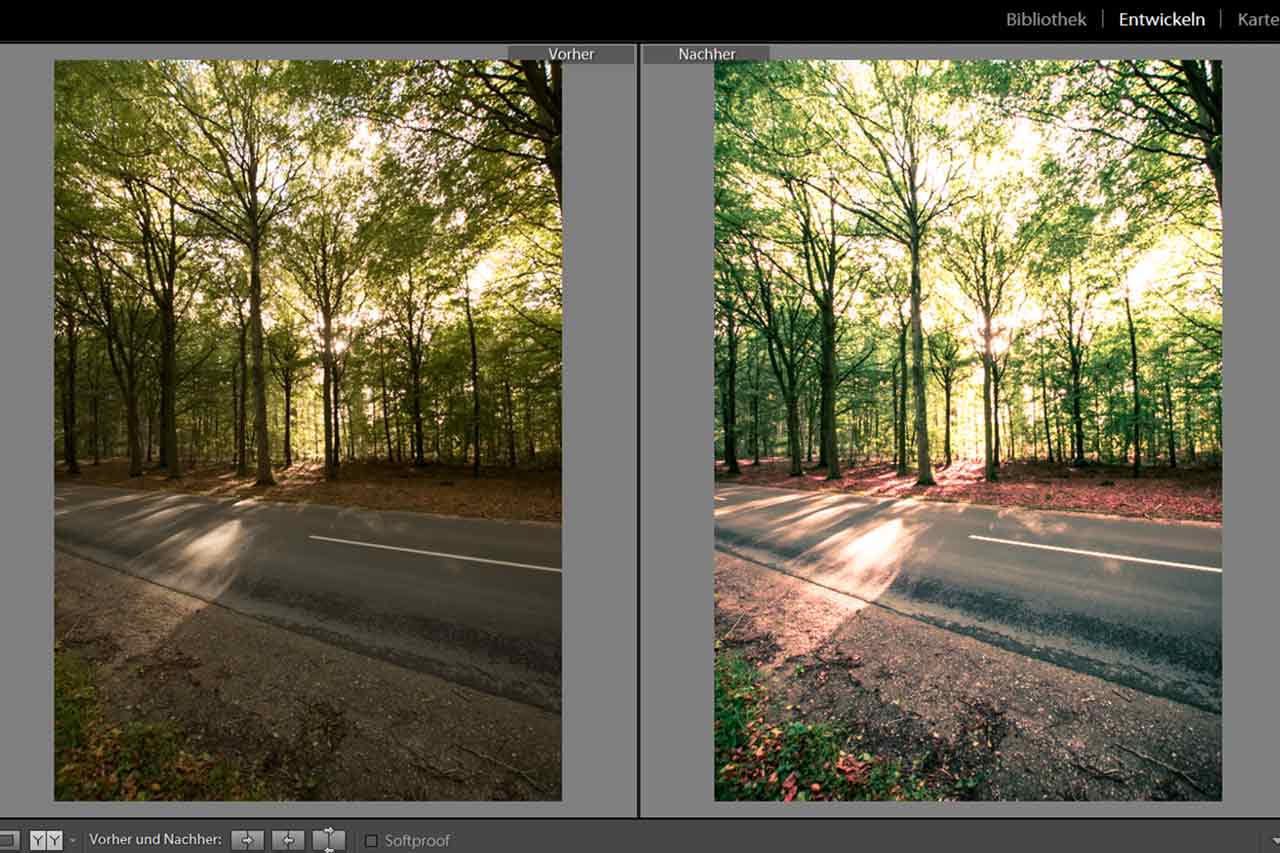Click the 'Vorher und Nachher:' toolbar label
Screen dimensions: 1280x853
click(155, 840)
